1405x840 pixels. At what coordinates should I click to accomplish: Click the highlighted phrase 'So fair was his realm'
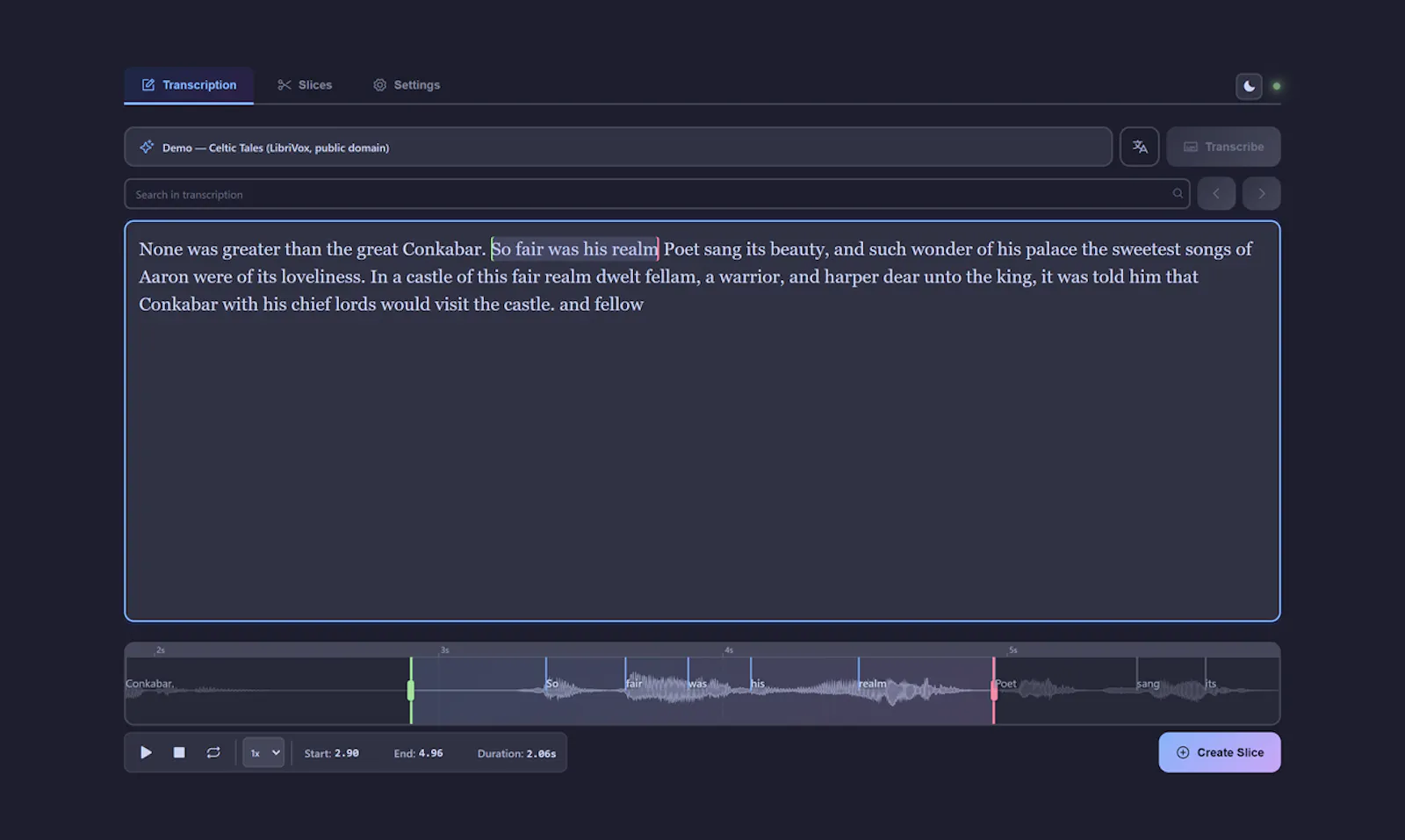click(x=574, y=249)
